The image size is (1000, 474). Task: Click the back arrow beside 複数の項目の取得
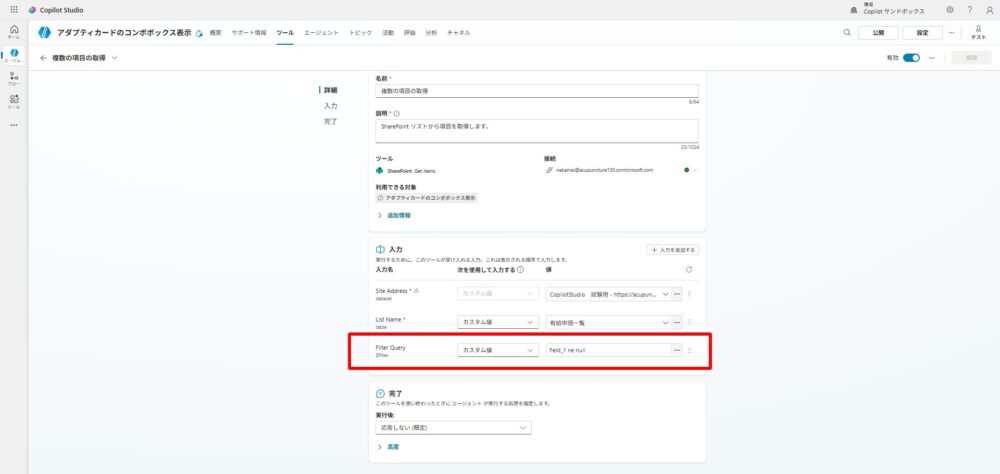tap(44, 58)
